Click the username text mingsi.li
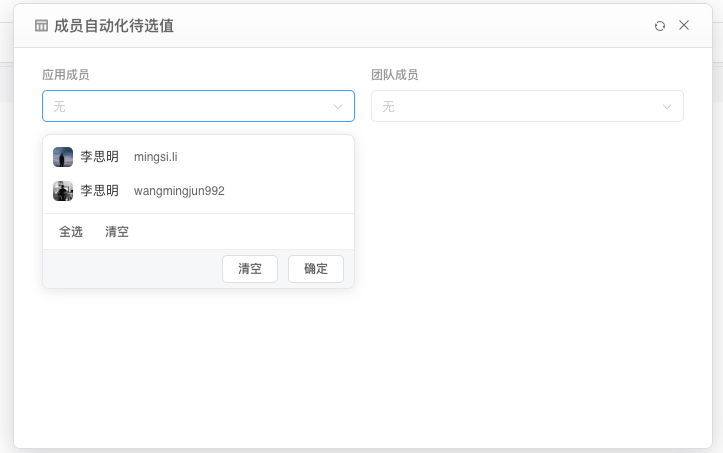 click(x=155, y=157)
